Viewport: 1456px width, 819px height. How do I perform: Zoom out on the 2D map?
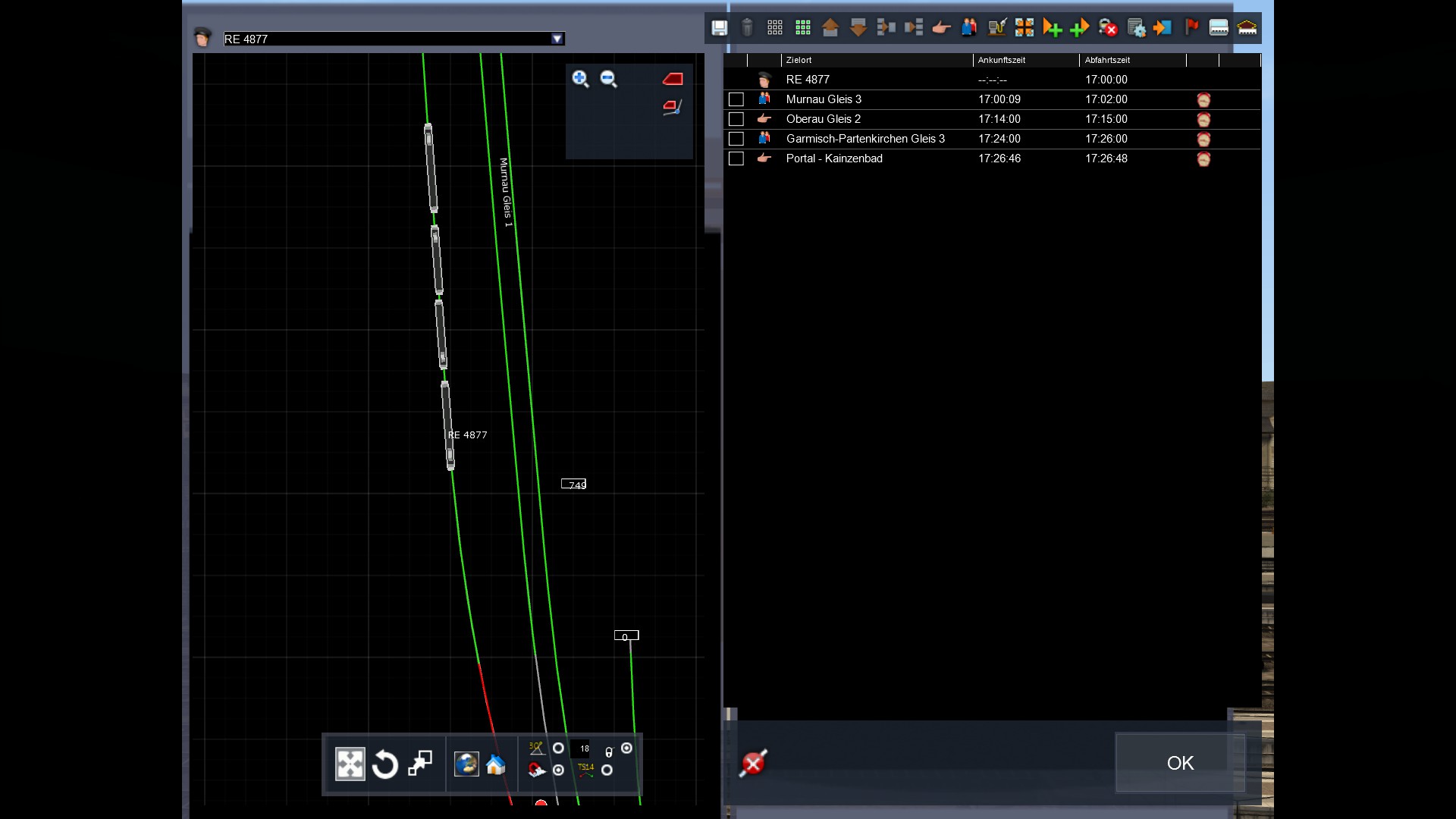point(608,79)
